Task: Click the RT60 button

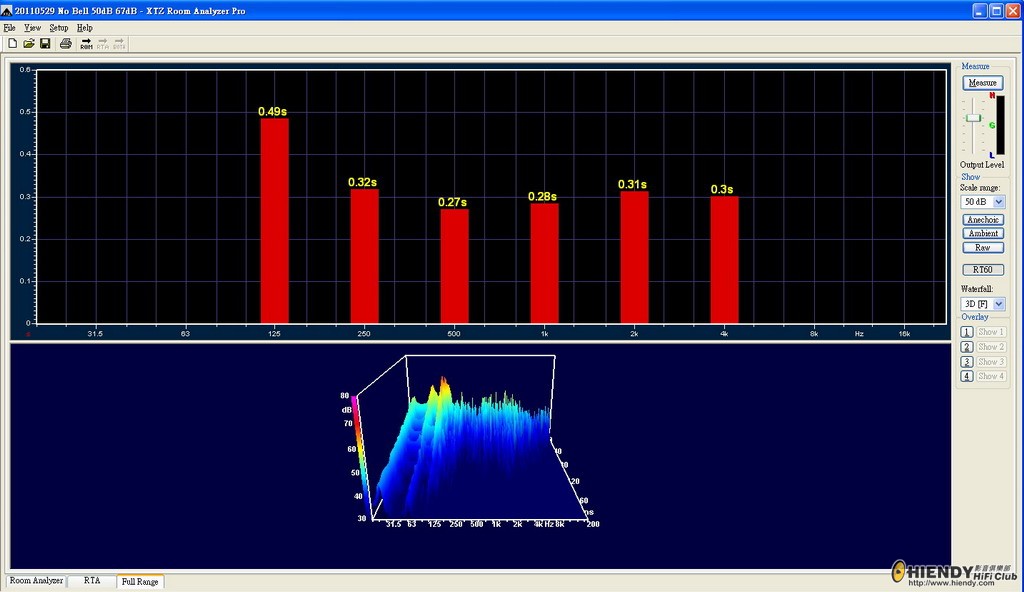Action: pos(982,270)
